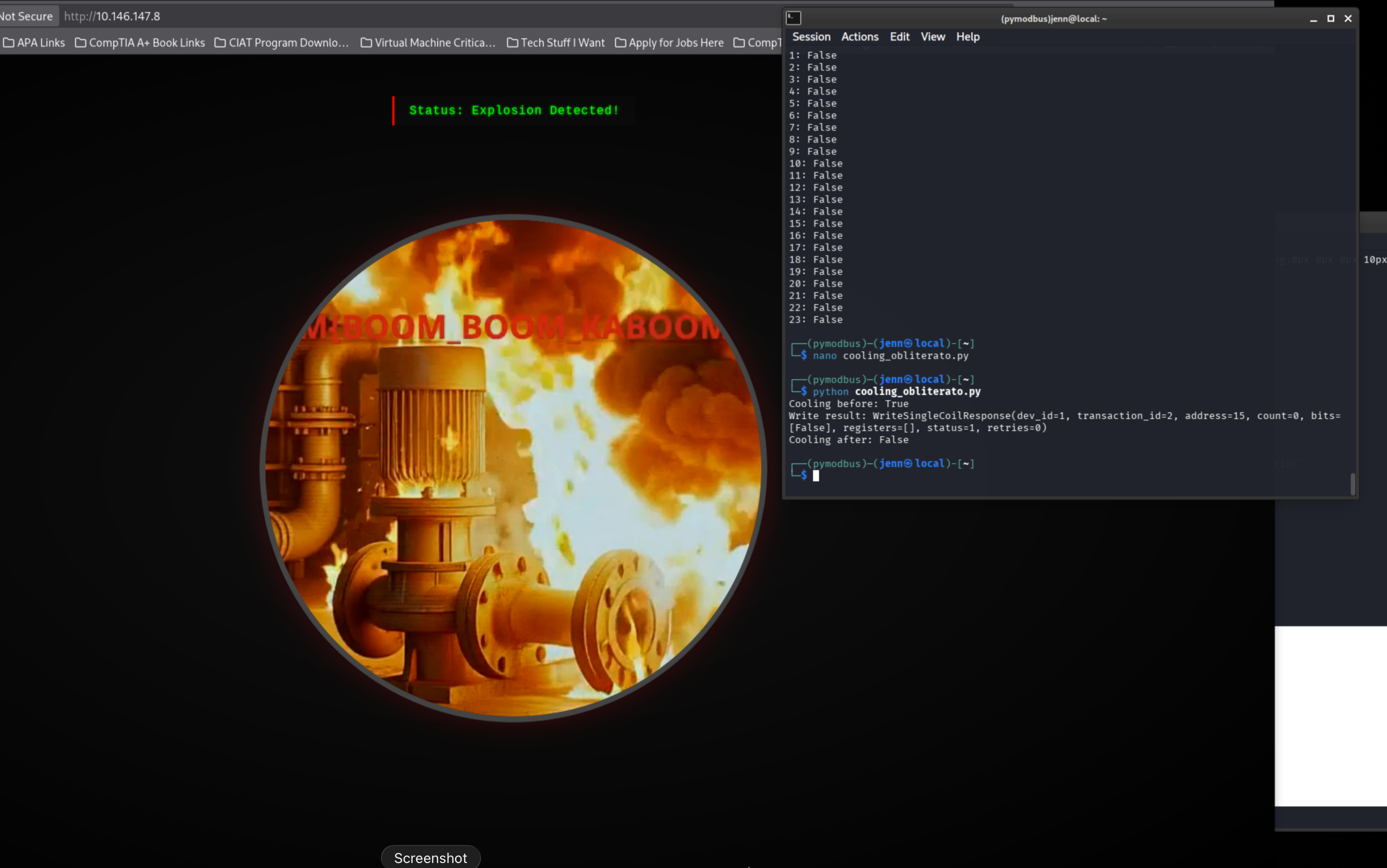1387x868 pixels.
Task: Open the Tech Stuff I Want bookmark folder
Action: [x=555, y=43]
